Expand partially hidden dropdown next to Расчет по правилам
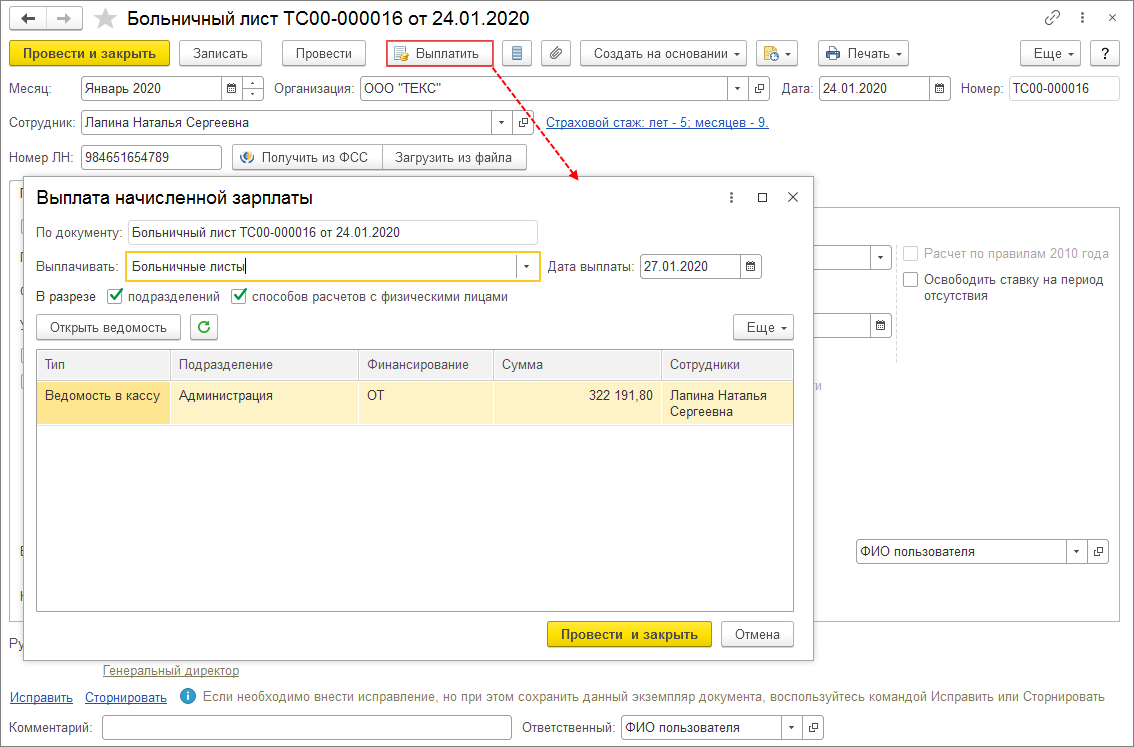 coord(880,257)
